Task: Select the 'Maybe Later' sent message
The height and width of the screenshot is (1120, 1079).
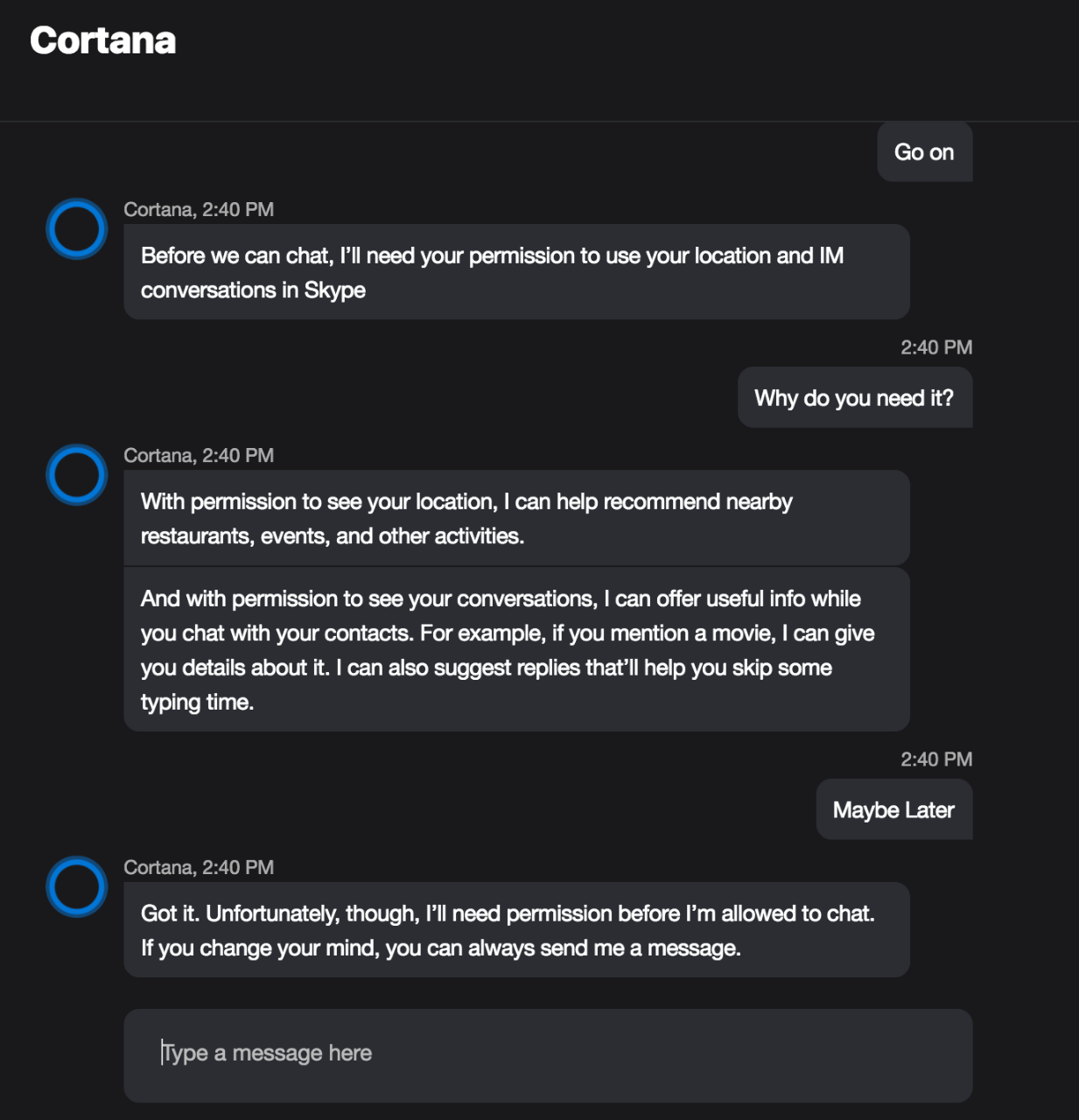Action: click(893, 810)
